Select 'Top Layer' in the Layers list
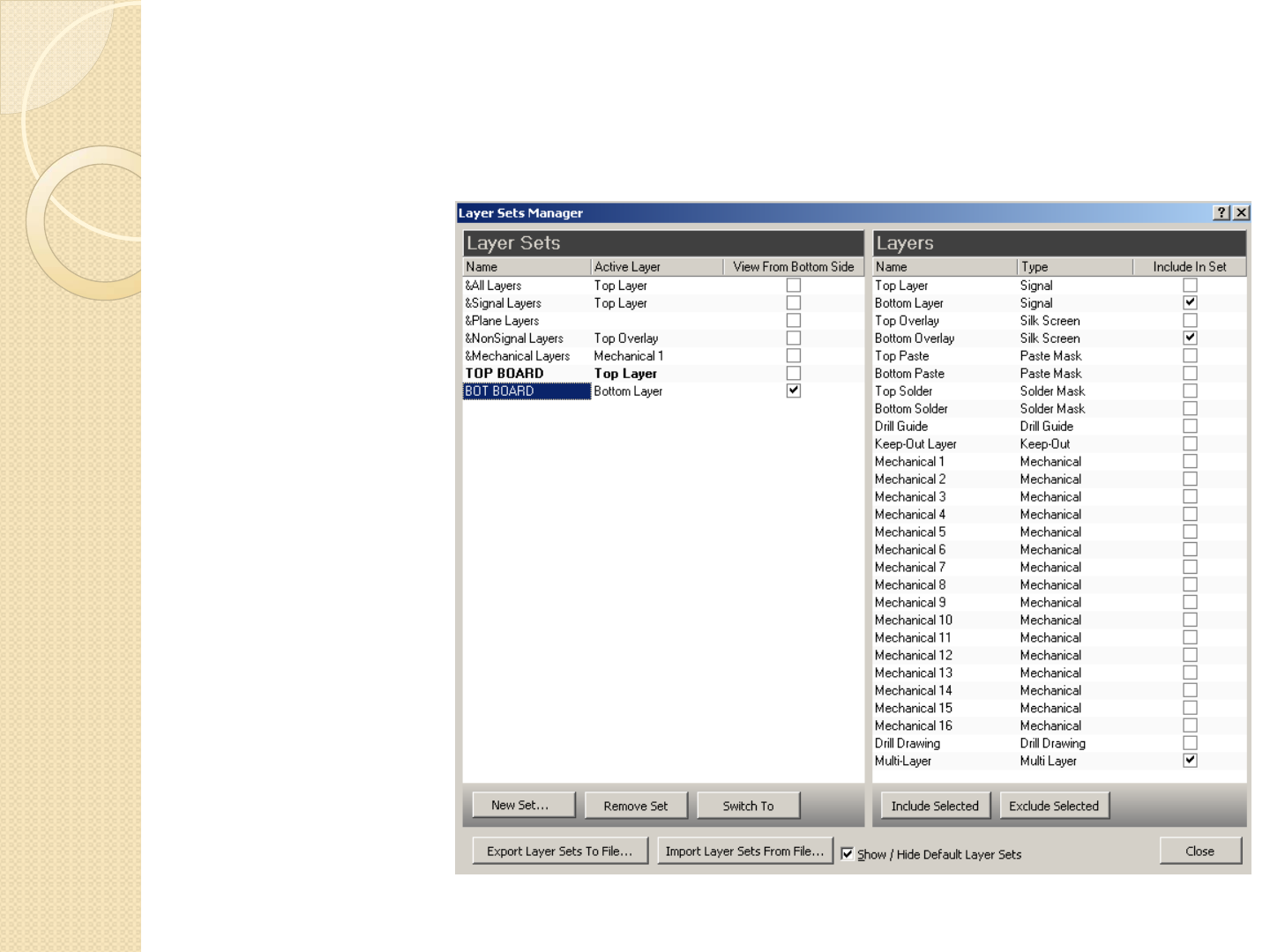 (x=901, y=286)
